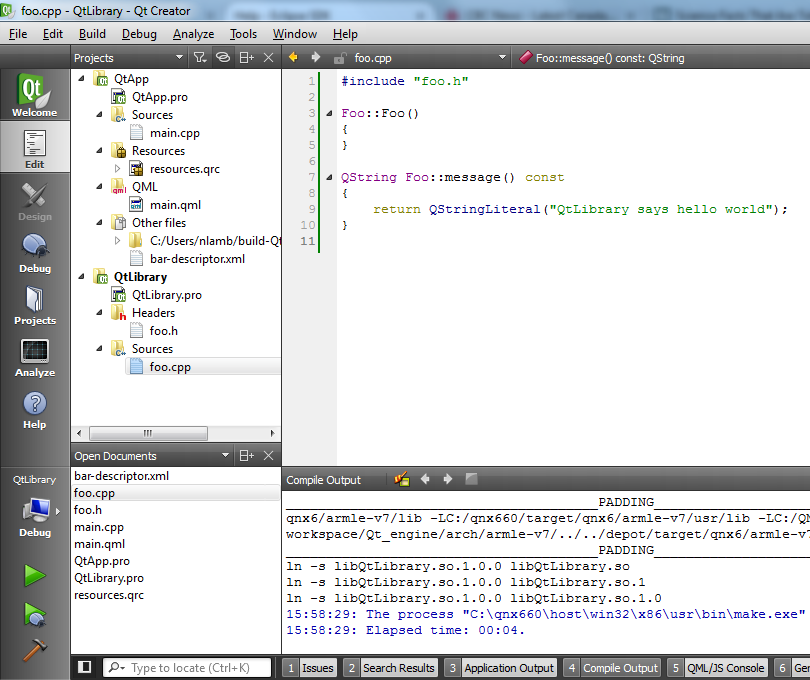810x680 pixels.
Task: Toggle synchronize with editor link icon
Action: (223, 58)
